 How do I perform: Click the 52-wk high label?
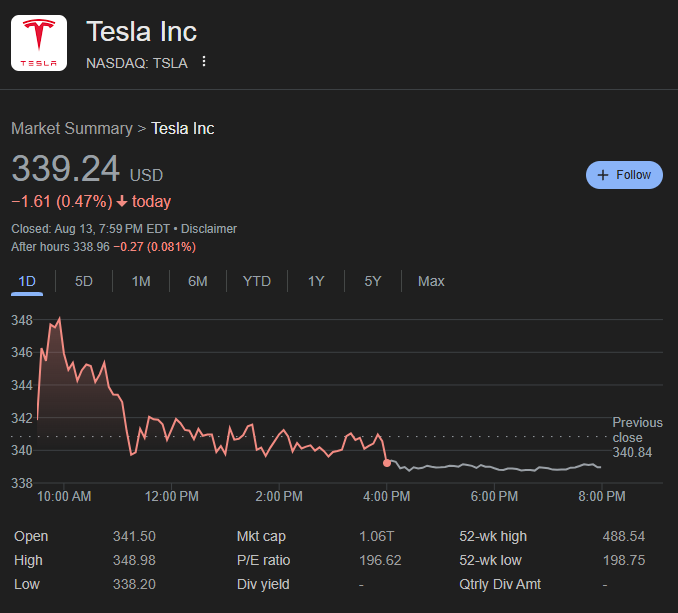click(x=493, y=536)
